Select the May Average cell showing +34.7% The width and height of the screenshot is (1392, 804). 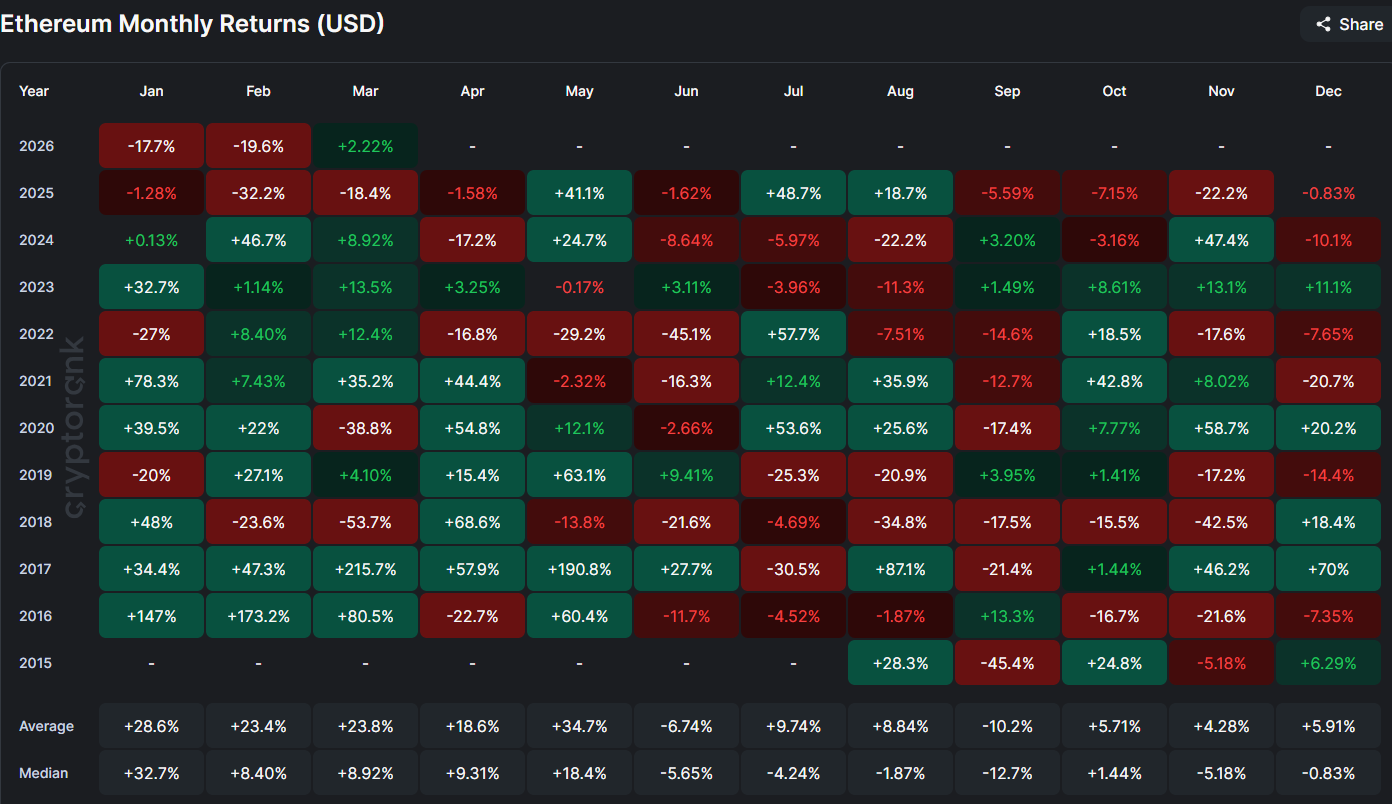[x=579, y=726]
